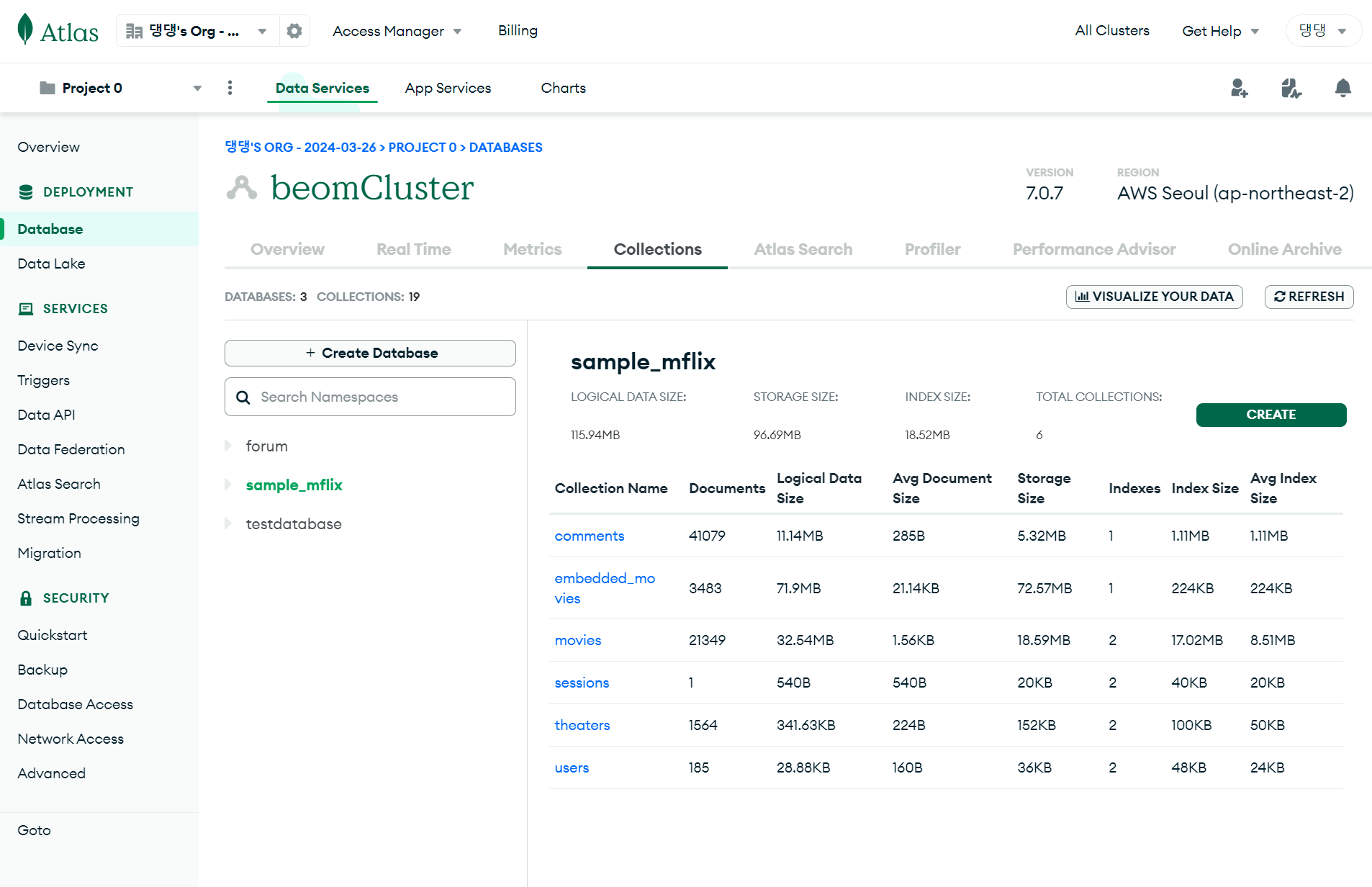Open Database Access in sidebar

pos(76,704)
